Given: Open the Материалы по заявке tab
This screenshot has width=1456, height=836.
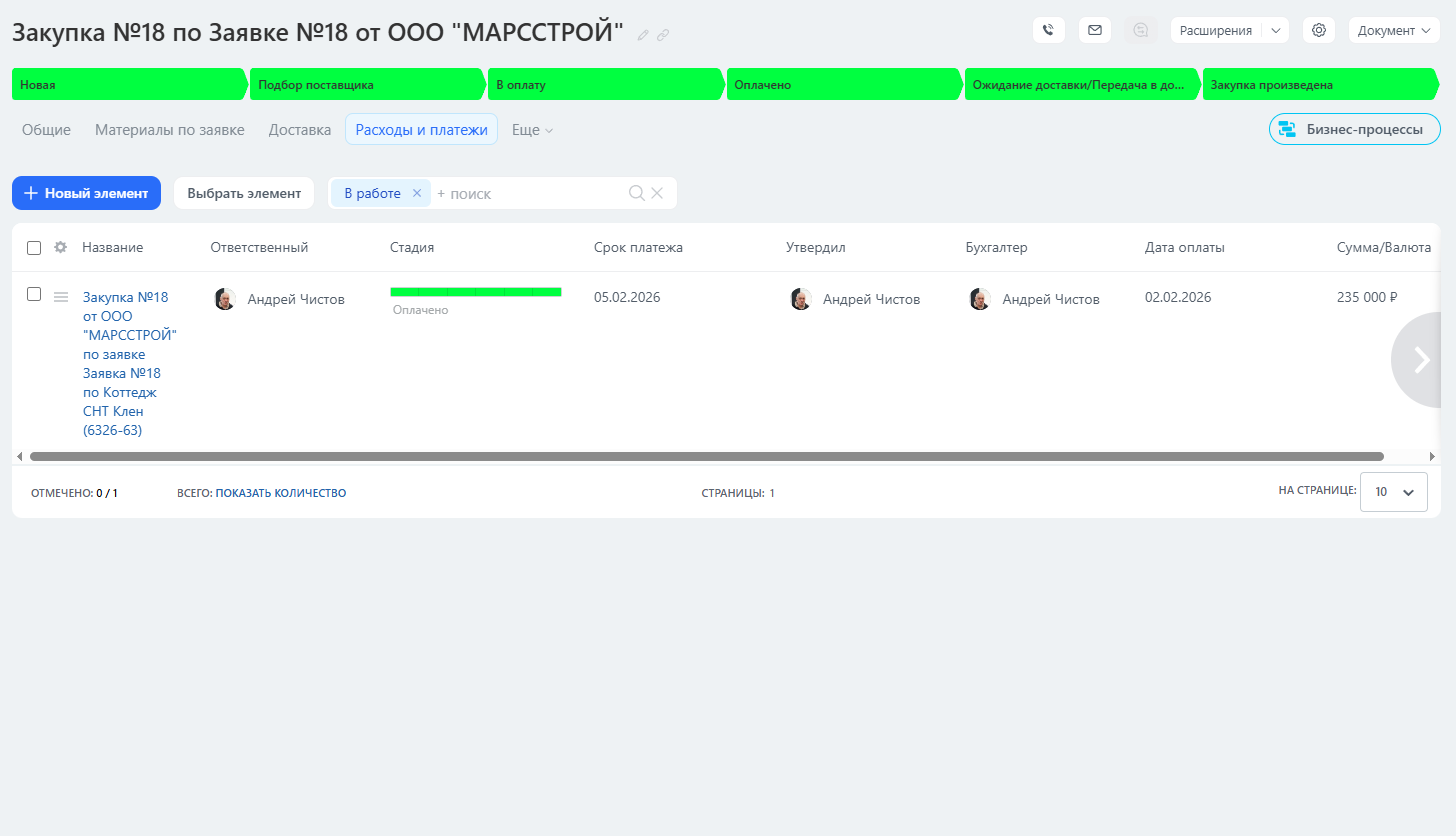Looking at the screenshot, I should click(x=169, y=130).
